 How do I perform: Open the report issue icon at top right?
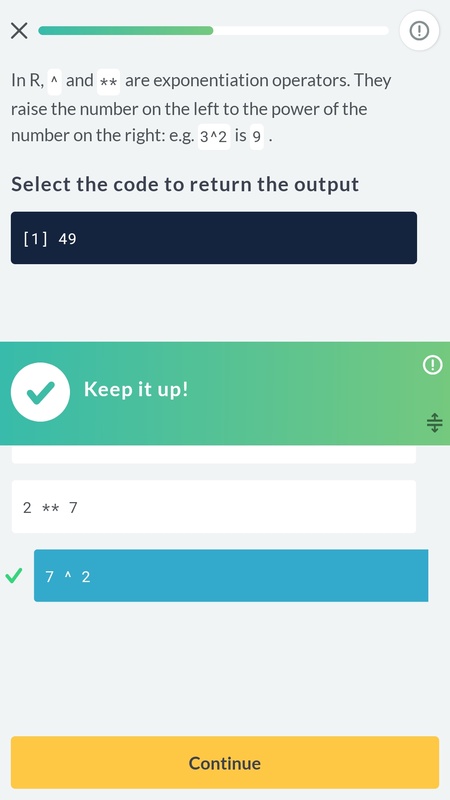pyautogui.click(x=419, y=31)
